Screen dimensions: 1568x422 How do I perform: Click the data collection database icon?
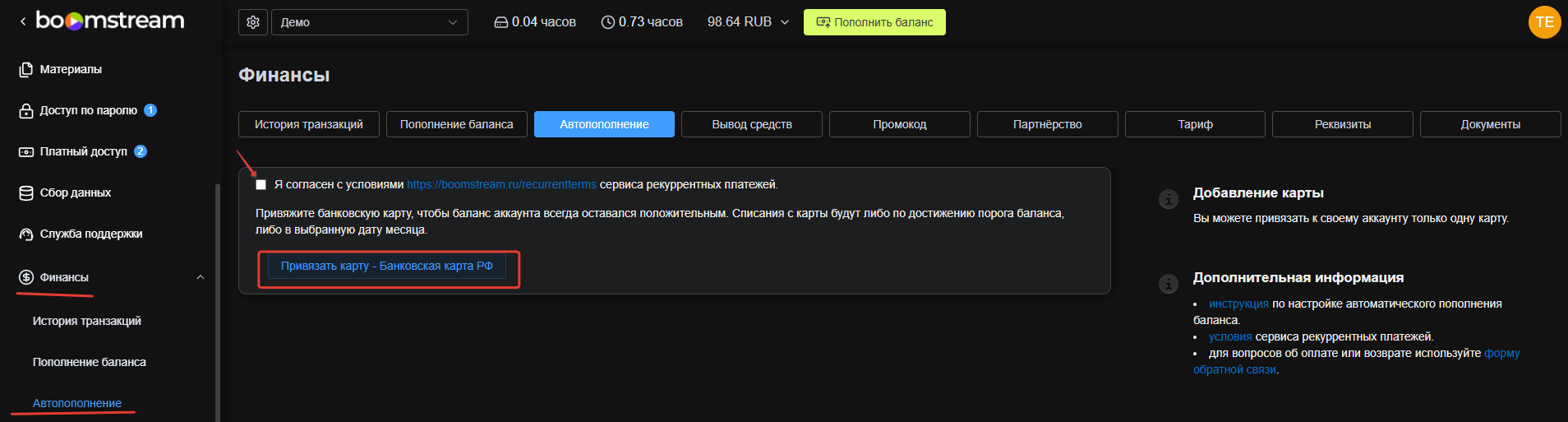(26, 192)
